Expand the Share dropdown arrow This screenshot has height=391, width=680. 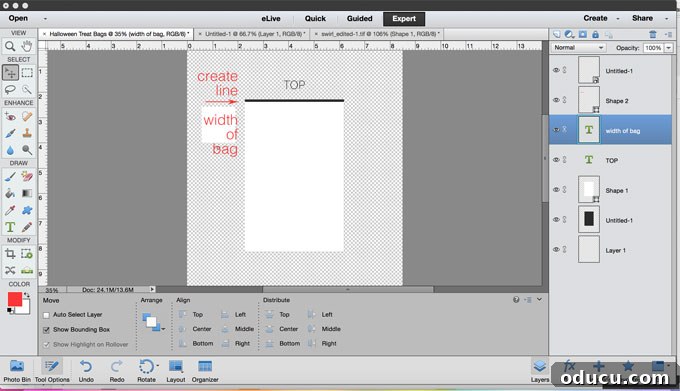tap(667, 19)
